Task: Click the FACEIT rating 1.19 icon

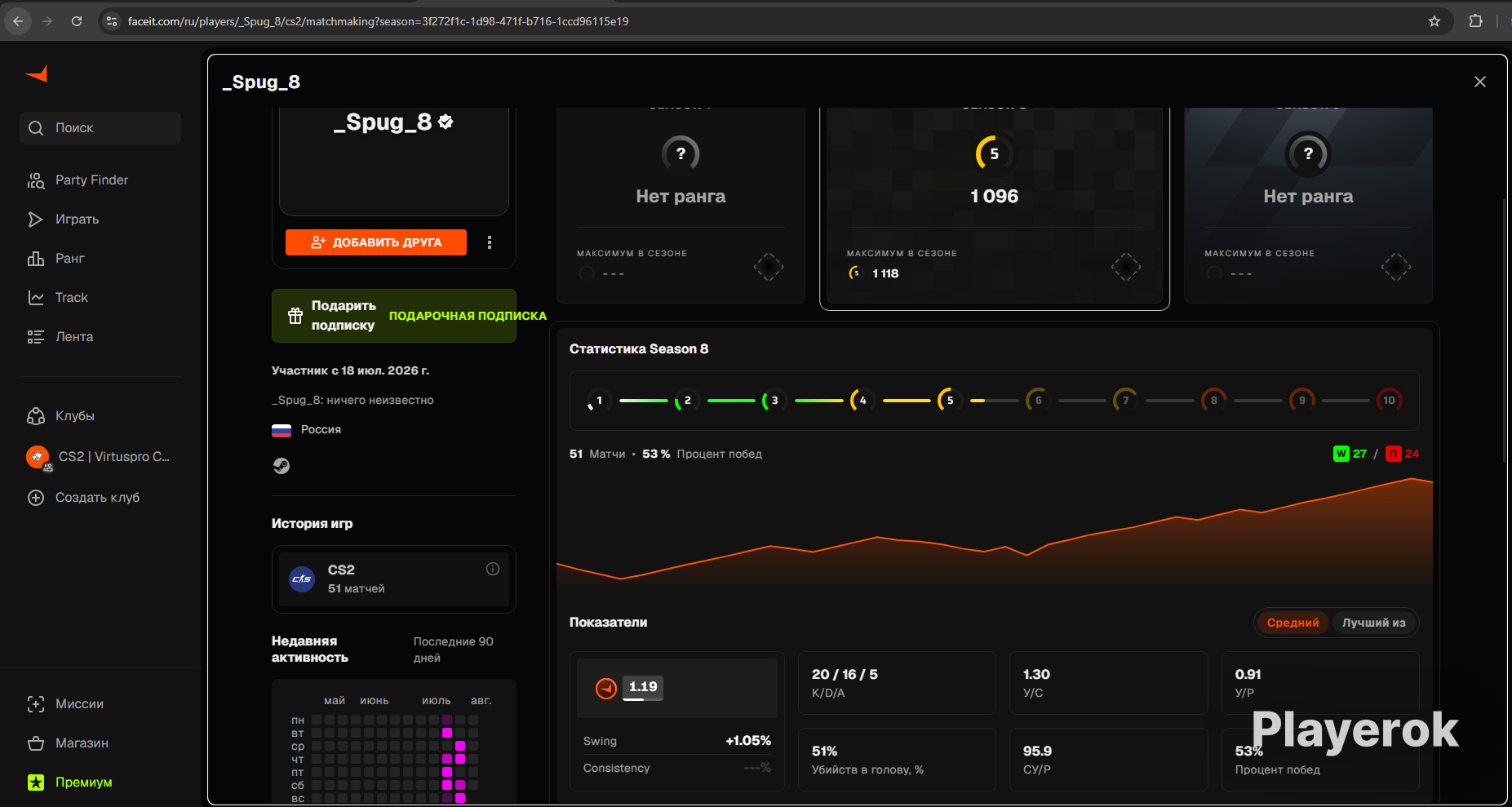Action: pos(606,689)
